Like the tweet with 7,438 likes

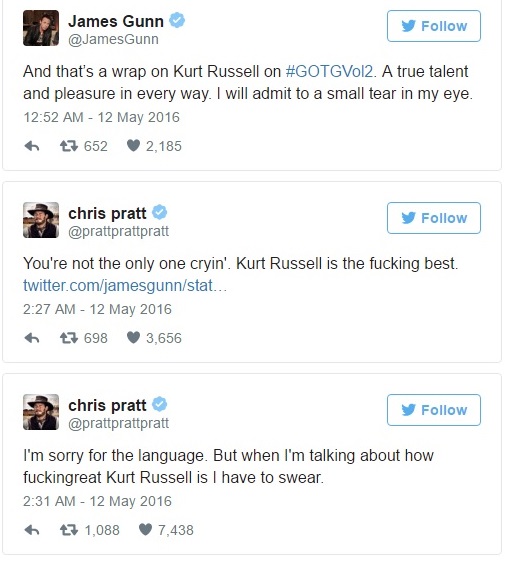[145, 530]
